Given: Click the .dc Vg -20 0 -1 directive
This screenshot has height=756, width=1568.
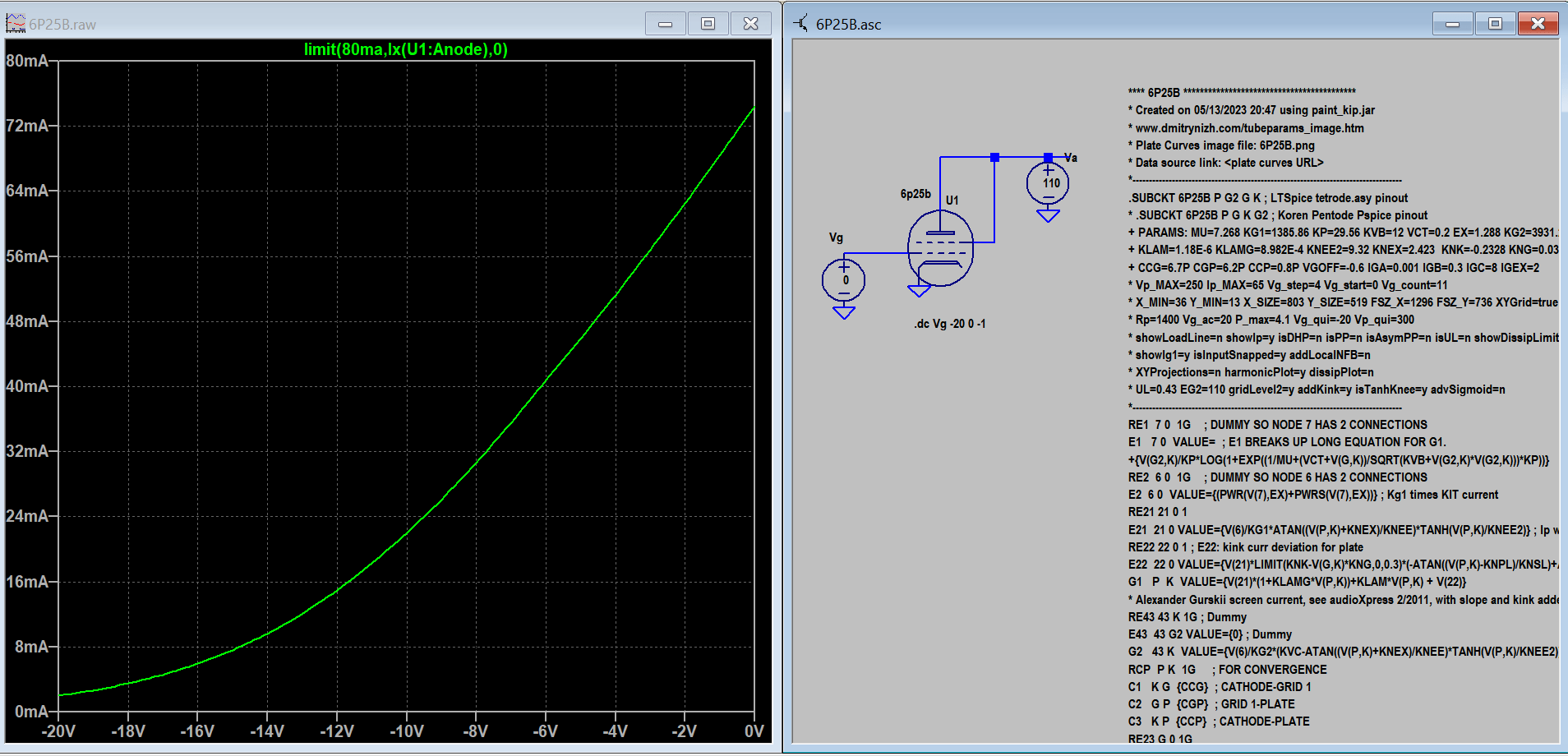Looking at the screenshot, I should click(950, 324).
